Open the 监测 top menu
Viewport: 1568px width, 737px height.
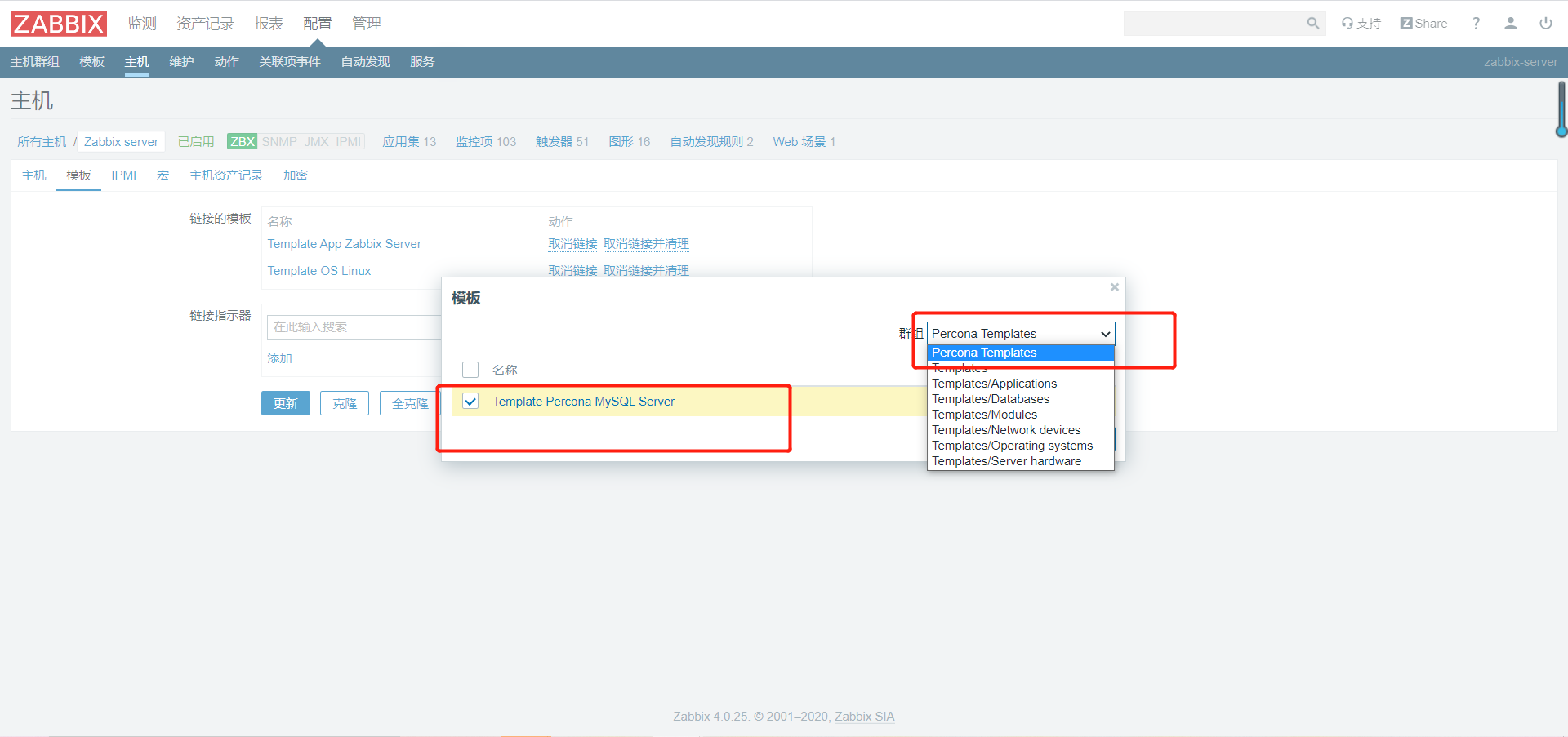click(x=142, y=24)
